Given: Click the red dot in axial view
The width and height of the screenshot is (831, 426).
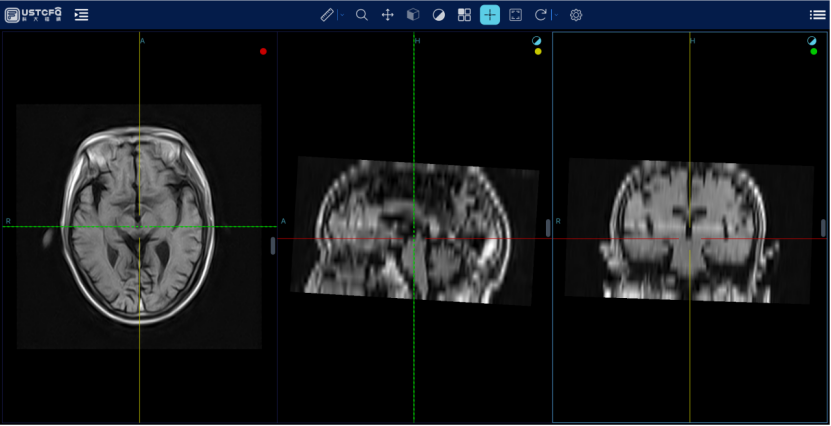Looking at the screenshot, I should [x=263, y=51].
